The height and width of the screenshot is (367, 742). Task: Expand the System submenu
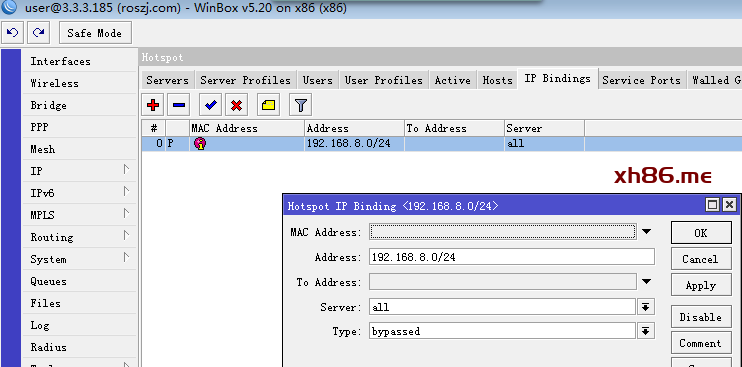(x=80, y=259)
